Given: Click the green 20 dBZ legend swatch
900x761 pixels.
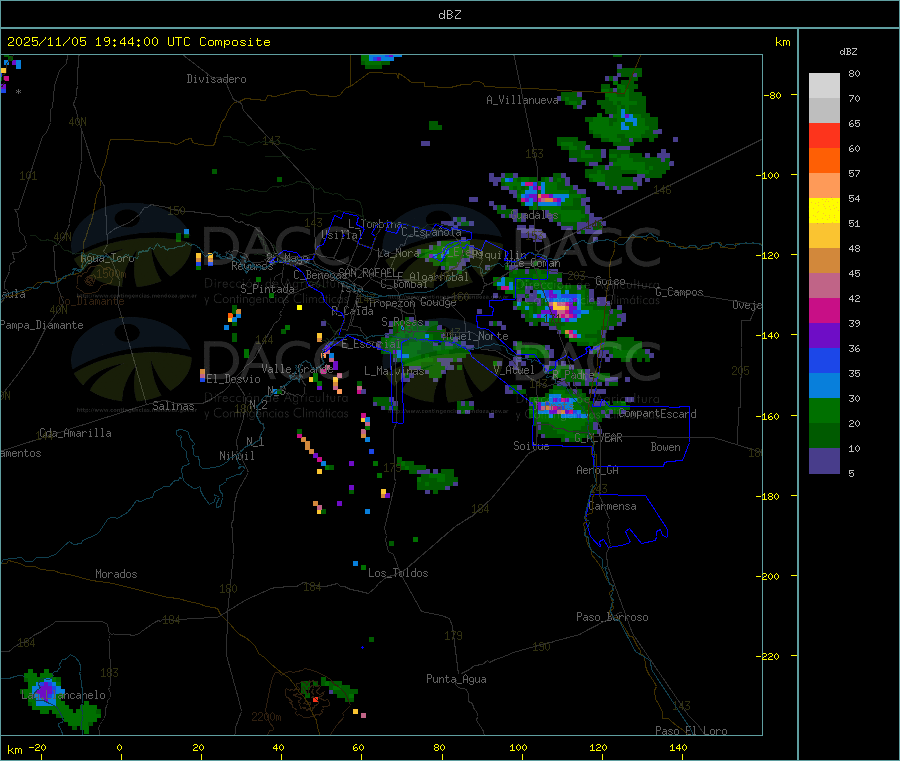Looking at the screenshot, I should pyautogui.click(x=824, y=410).
